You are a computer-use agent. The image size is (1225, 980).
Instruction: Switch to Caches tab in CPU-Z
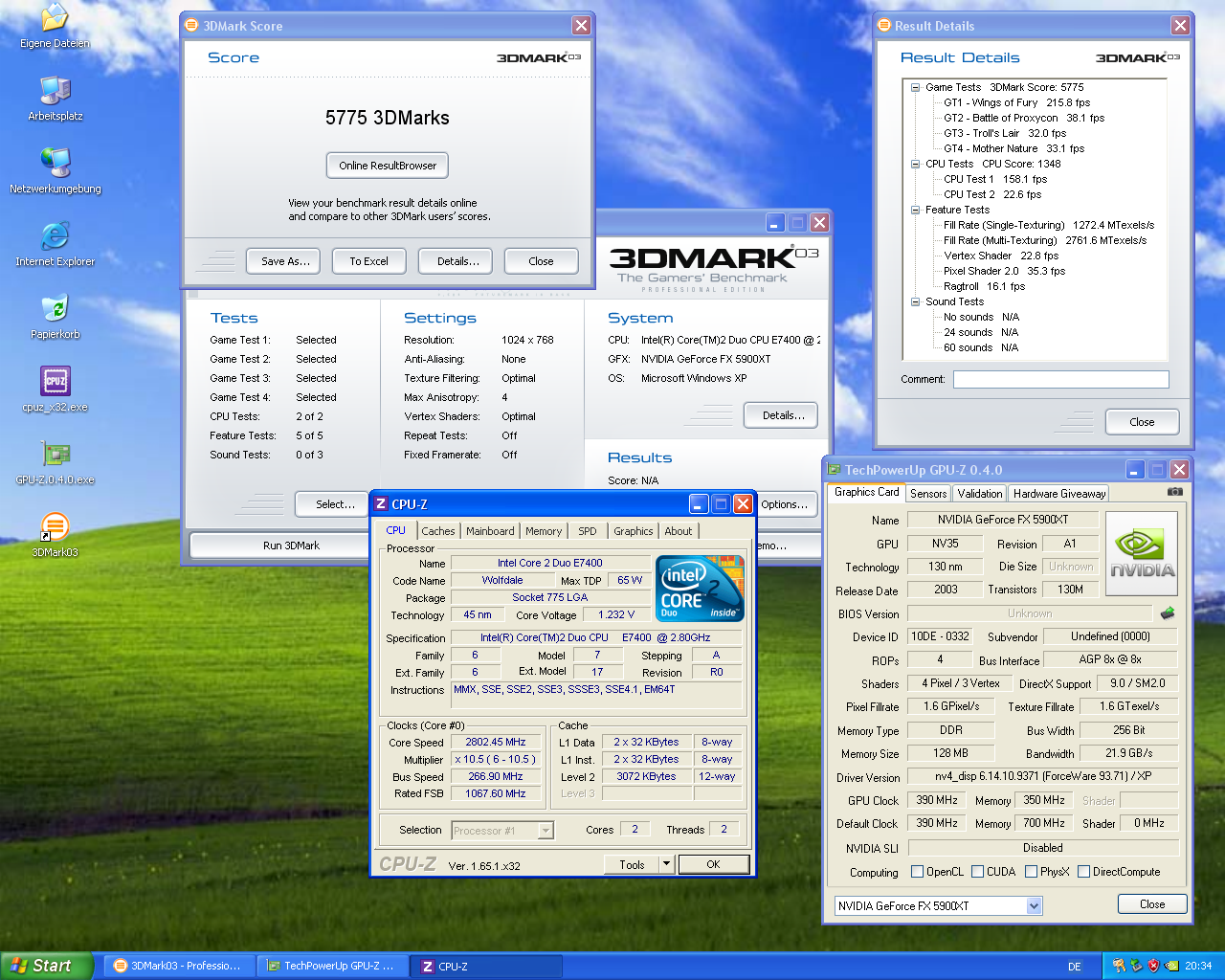(438, 531)
